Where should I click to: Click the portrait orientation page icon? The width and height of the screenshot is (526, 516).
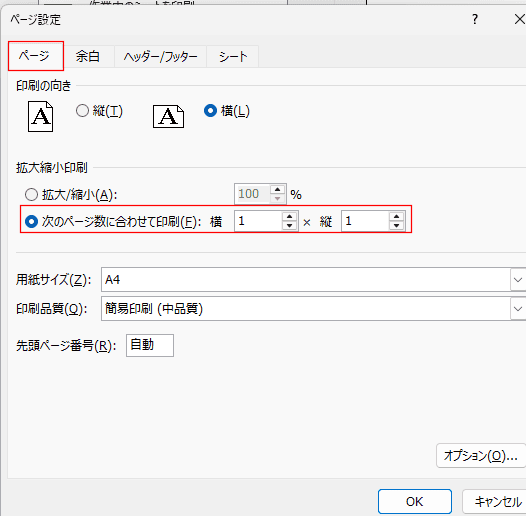40,116
